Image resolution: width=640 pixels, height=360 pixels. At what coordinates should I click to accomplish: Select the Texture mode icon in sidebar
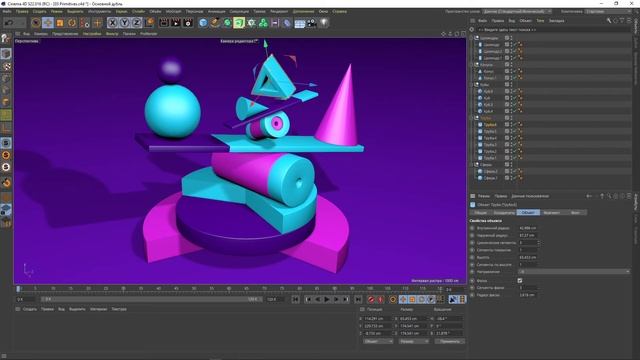(x=6, y=66)
